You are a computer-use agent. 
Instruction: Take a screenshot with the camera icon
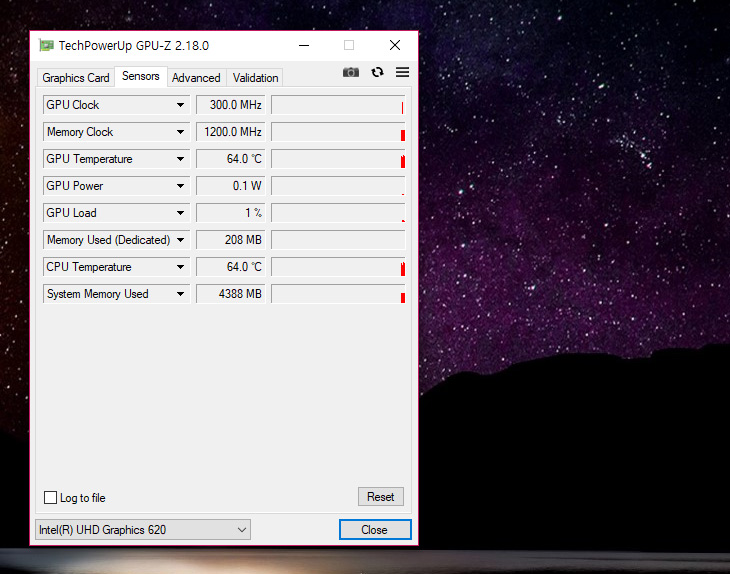(x=351, y=72)
